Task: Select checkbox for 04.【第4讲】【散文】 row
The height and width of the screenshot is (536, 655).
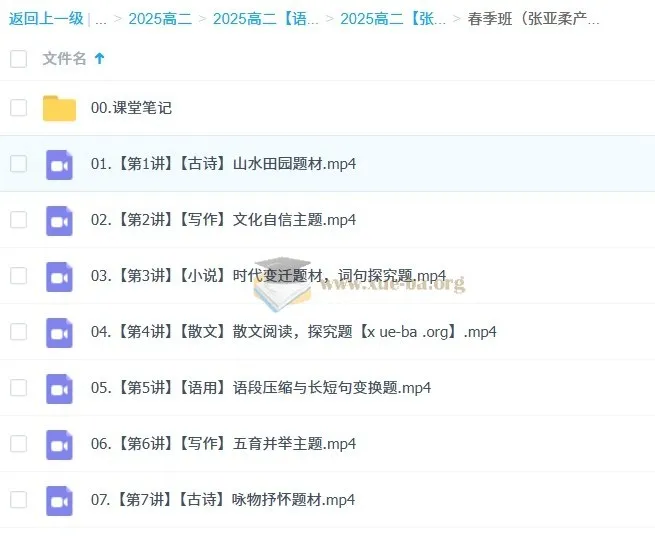Action: pyautogui.click(x=18, y=332)
